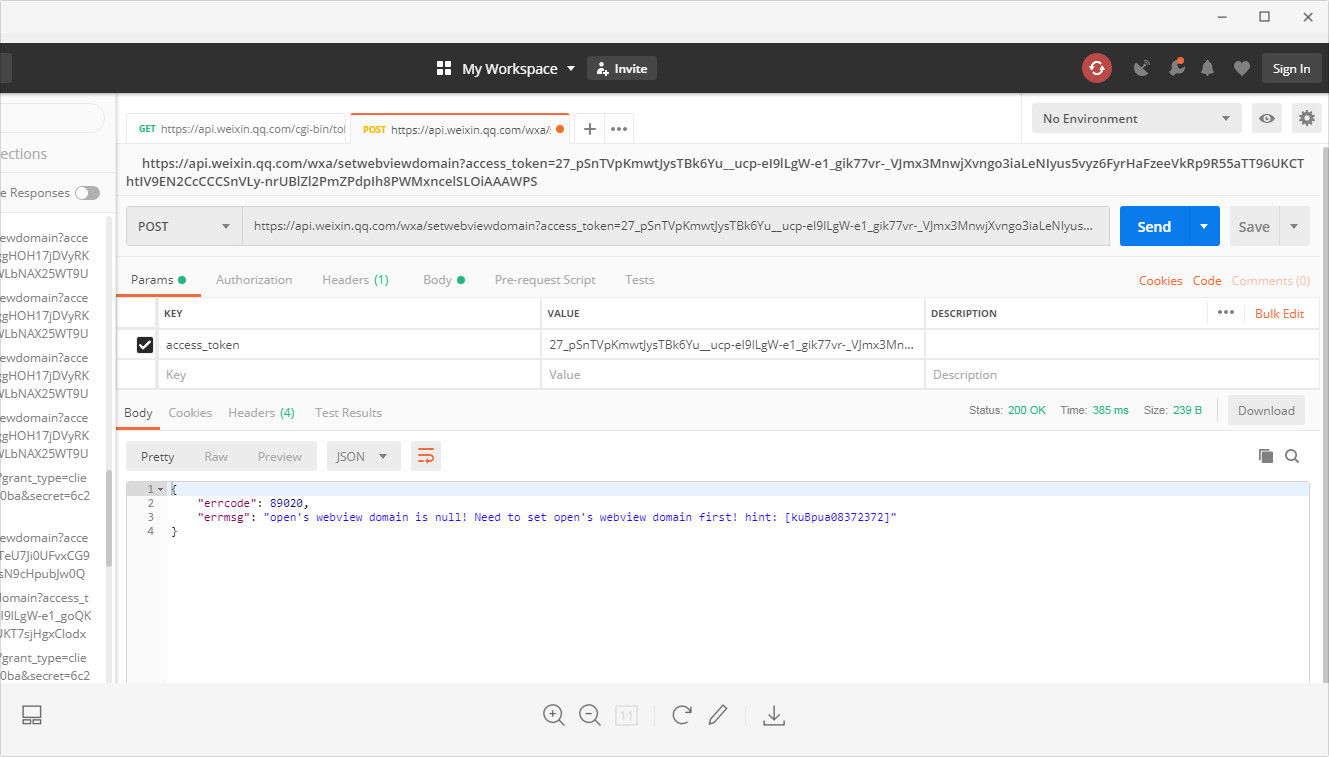Viewport: 1329px width, 757px height.
Task: Select the Raw response view
Action: coord(216,456)
